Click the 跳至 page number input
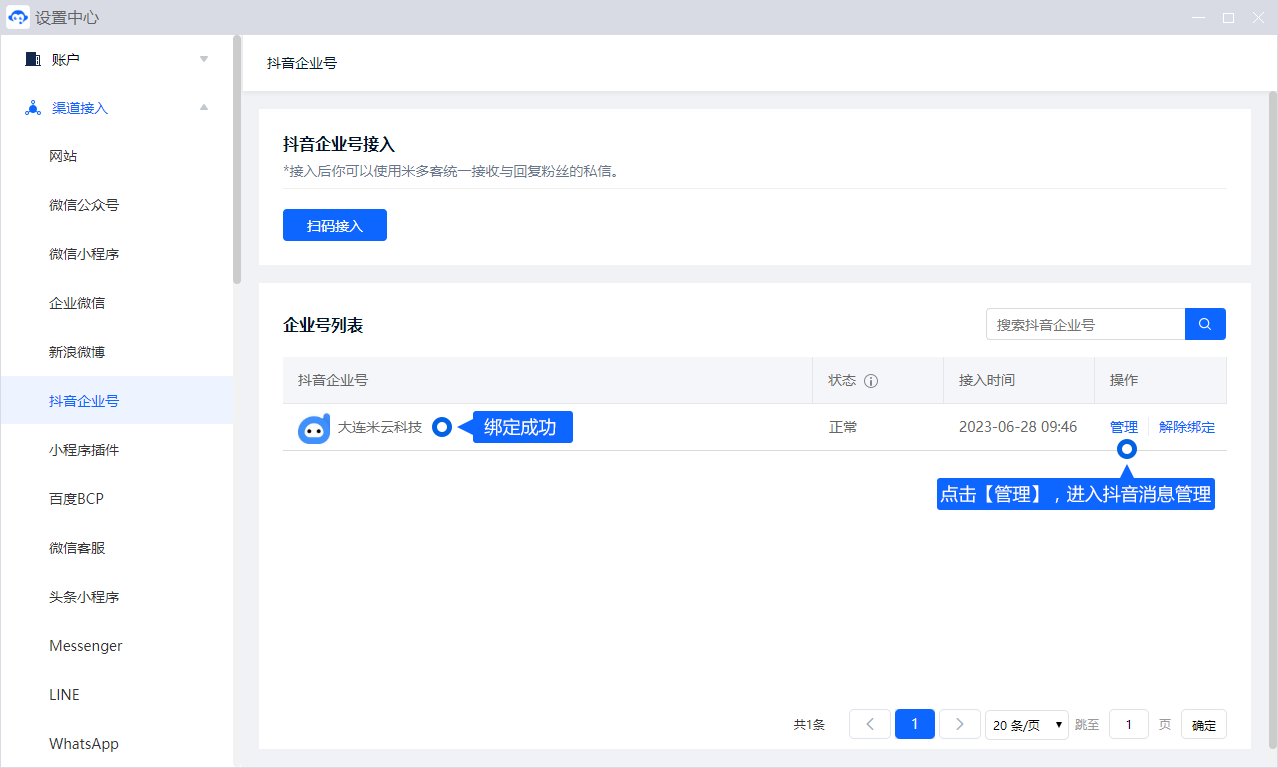 click(x=1129, y=724)
